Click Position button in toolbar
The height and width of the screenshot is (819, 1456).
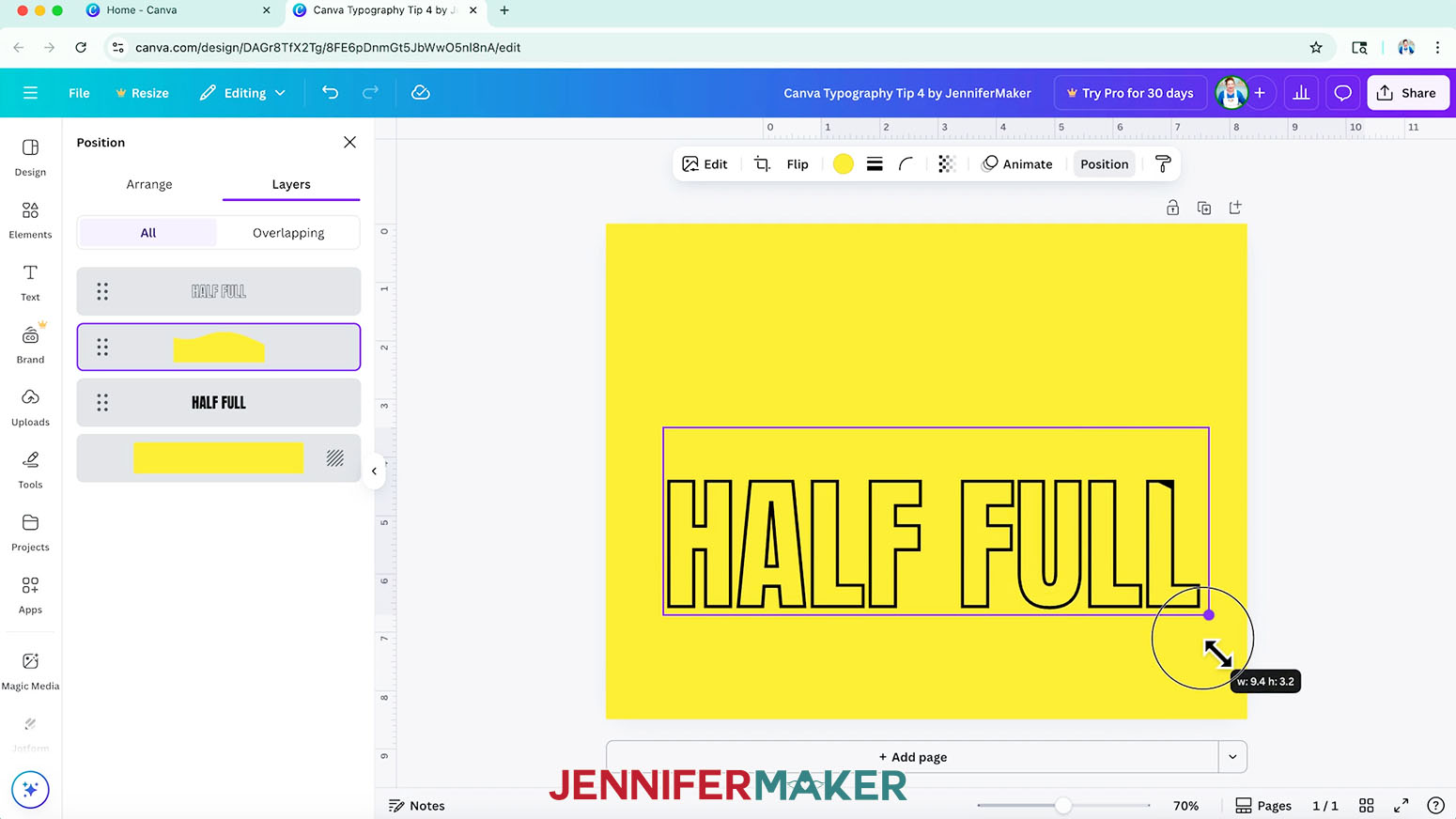(x=1104, y=164)
